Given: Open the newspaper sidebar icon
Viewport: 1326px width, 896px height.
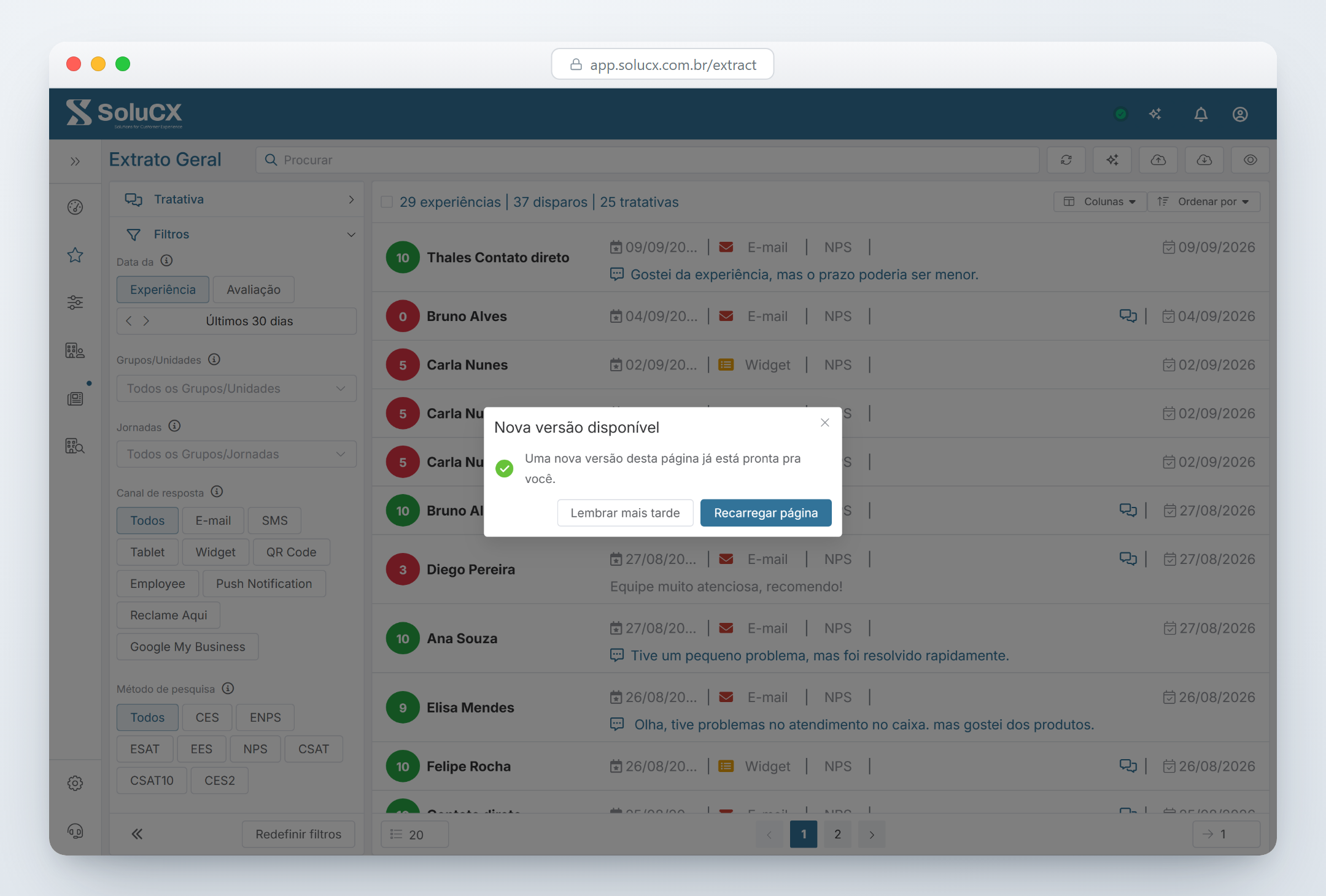Looking at the screenshot, I should 75,399.
